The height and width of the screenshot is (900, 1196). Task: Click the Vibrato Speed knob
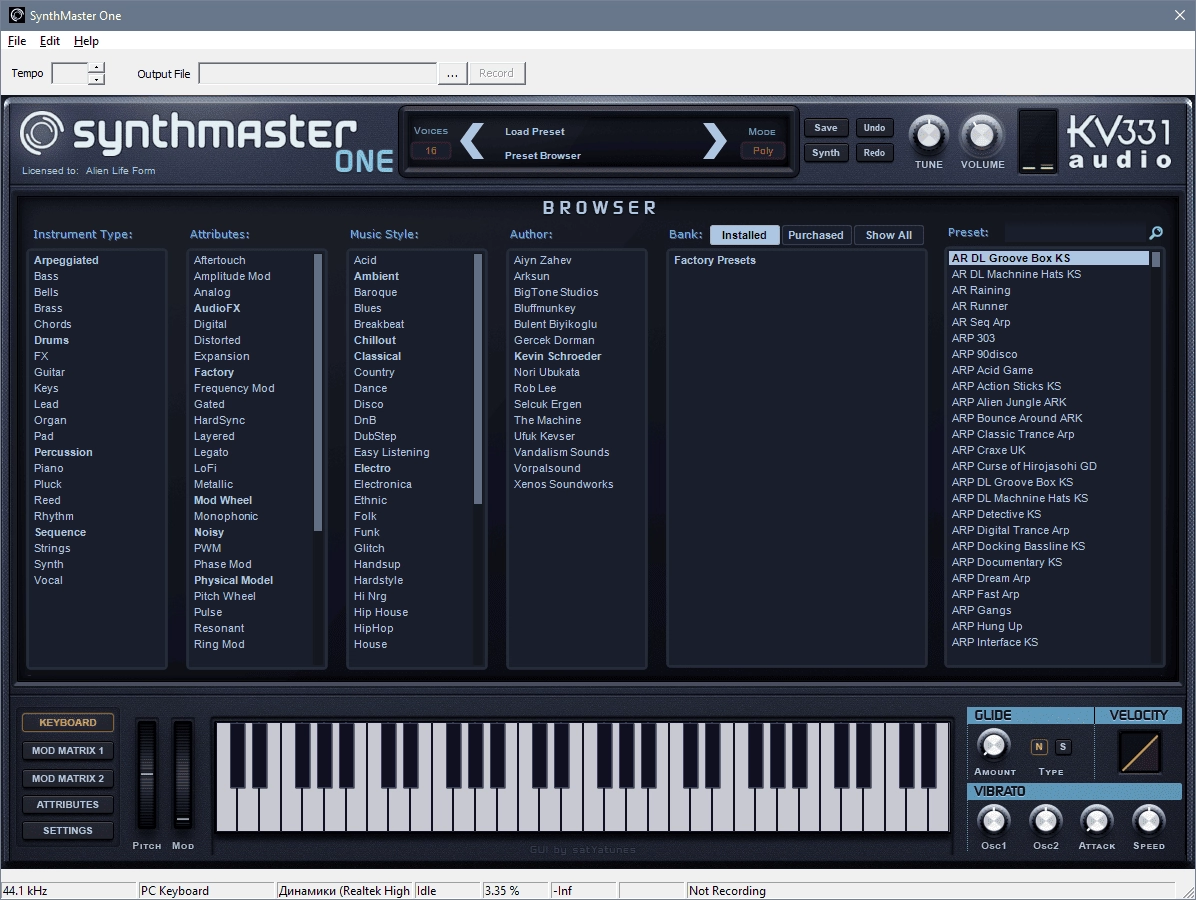[x=1148, y=821]
